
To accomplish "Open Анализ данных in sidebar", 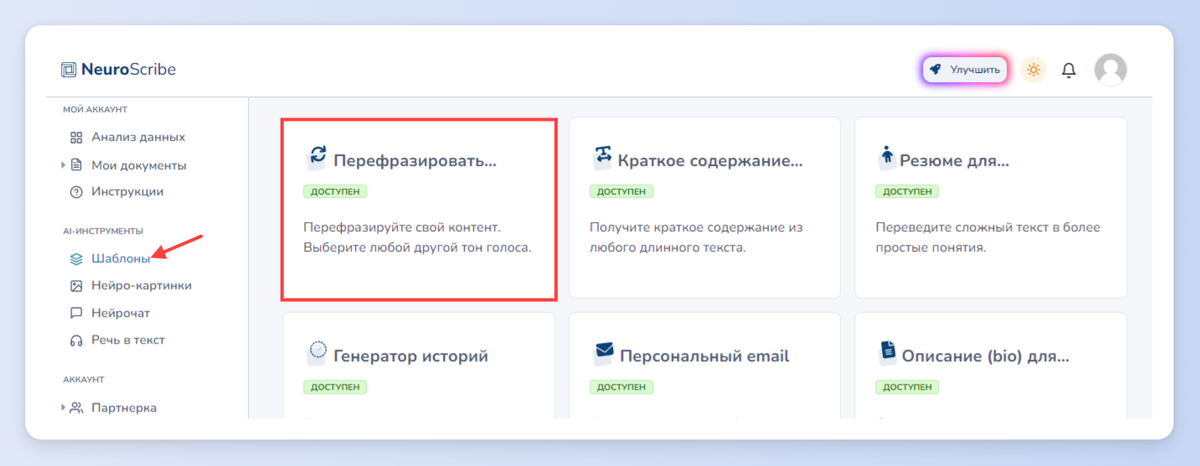I will [x=138, y=137].
